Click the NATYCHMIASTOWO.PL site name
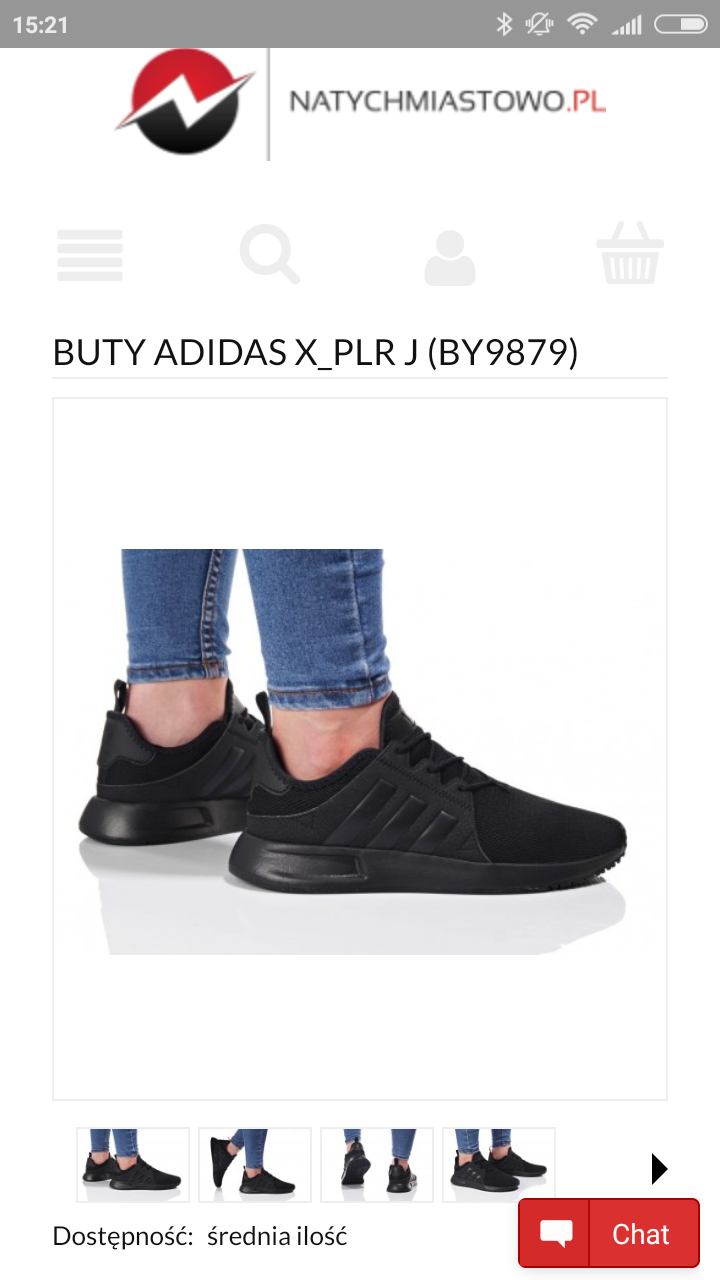The image size is (720, 1280). click(447, 102)
